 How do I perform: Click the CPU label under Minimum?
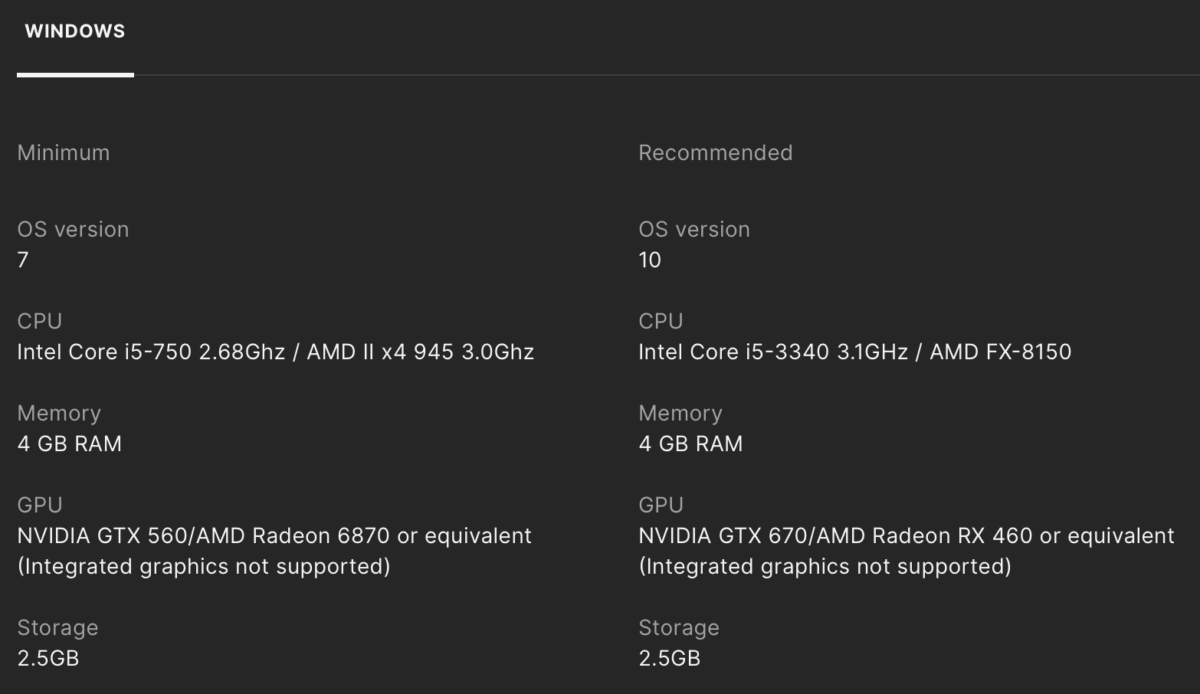(x=39, y=321)
